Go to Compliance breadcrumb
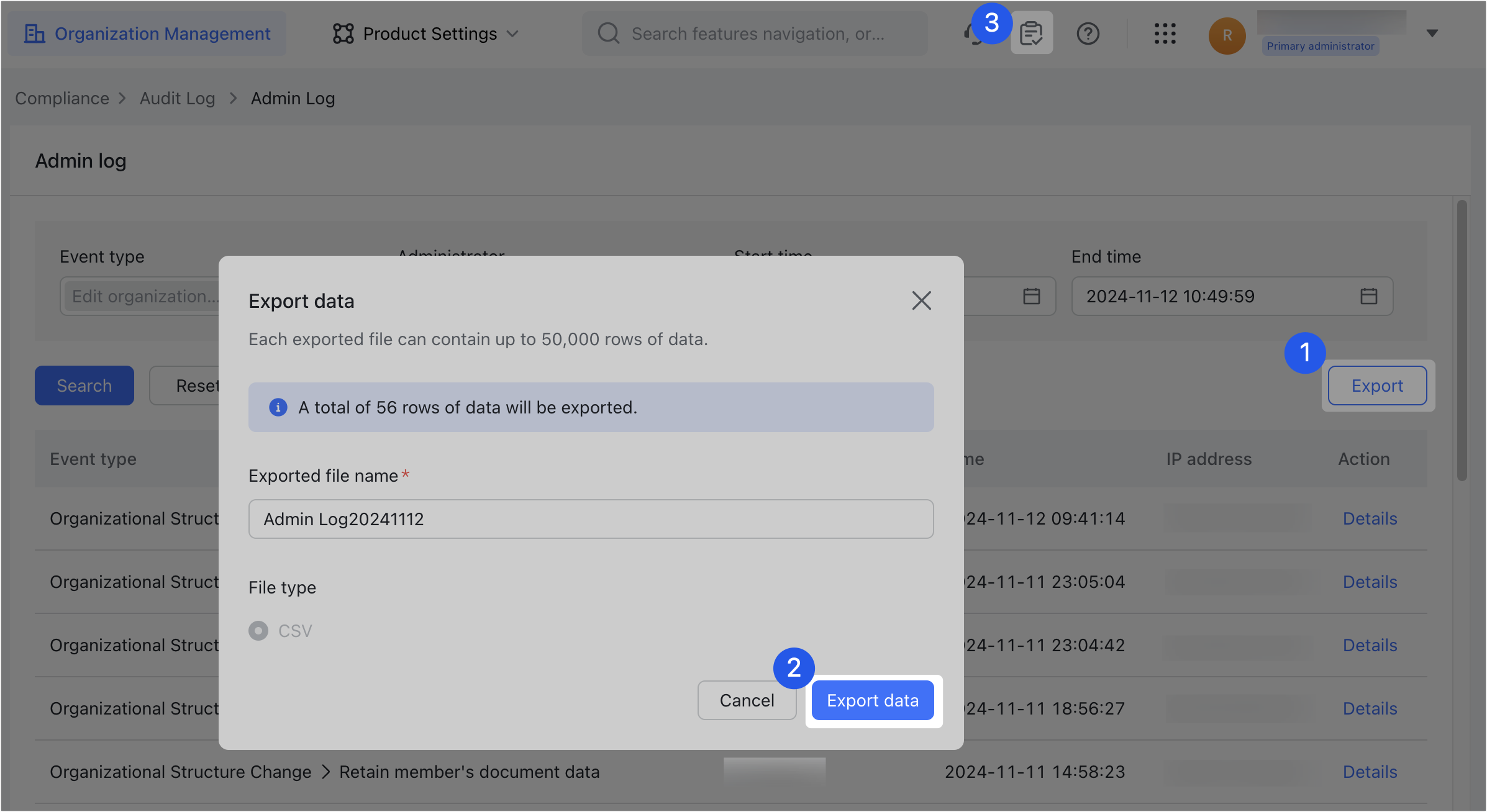 [61, 98]
